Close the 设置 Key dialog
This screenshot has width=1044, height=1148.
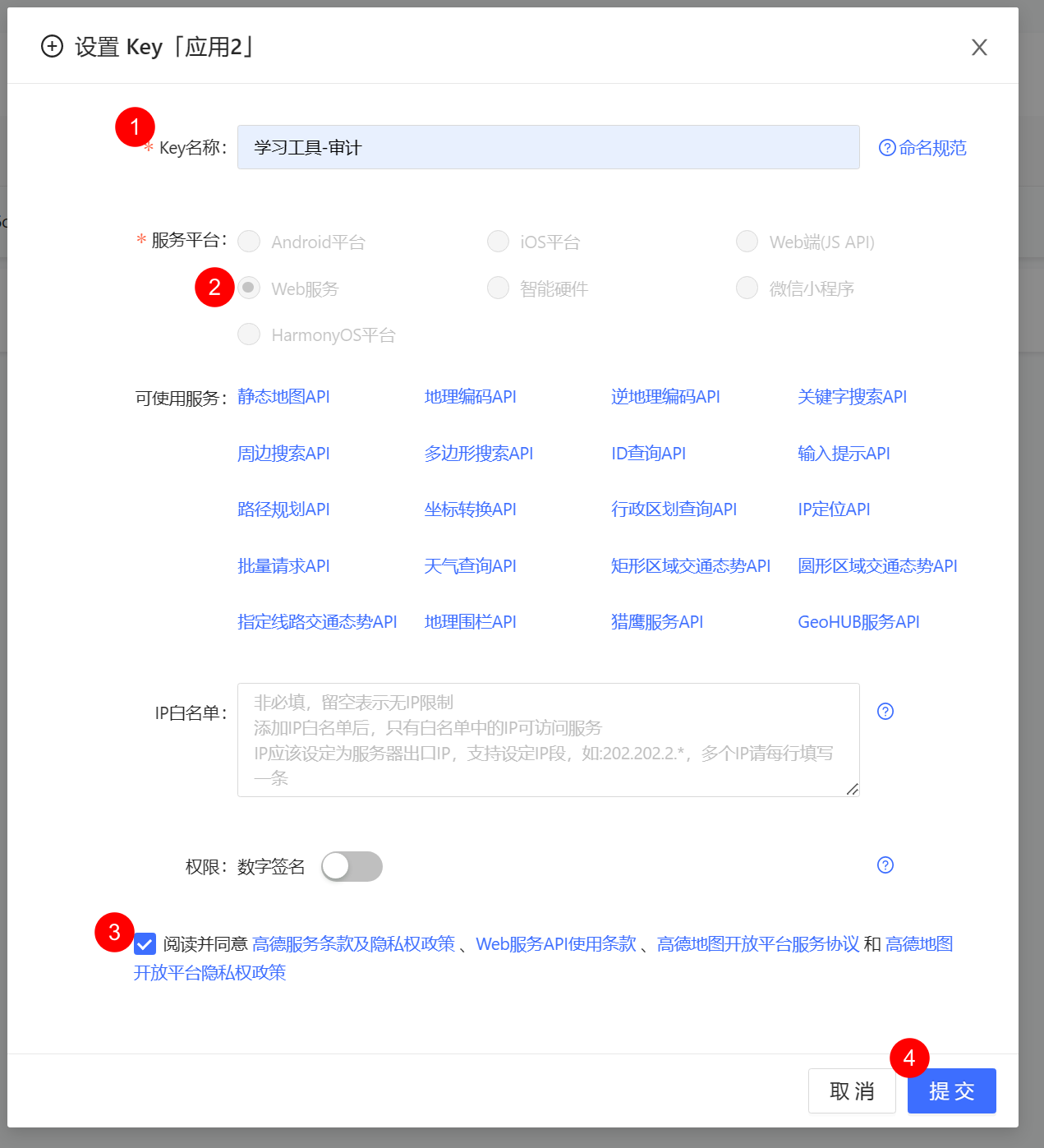pyautogui.click(x=979, y=47)
